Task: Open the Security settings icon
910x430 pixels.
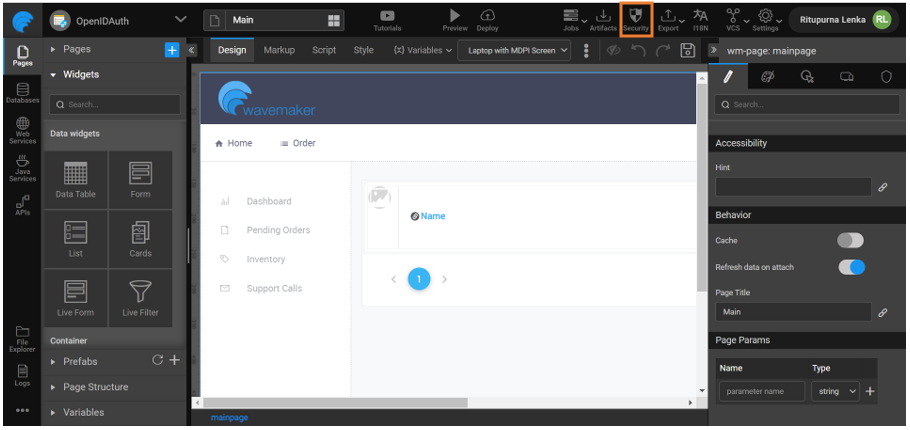Action: pyautogui.click(x=636, y=18)
